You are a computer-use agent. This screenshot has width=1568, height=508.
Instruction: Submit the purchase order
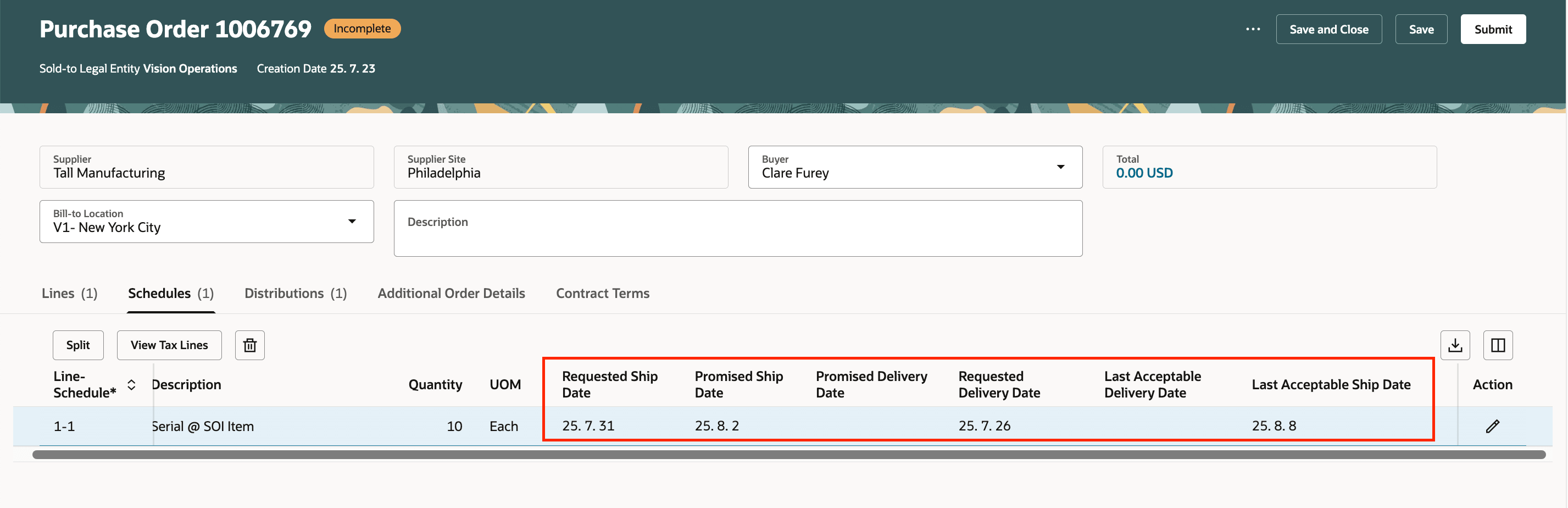pyautogui.click(x=1493, y=29)
